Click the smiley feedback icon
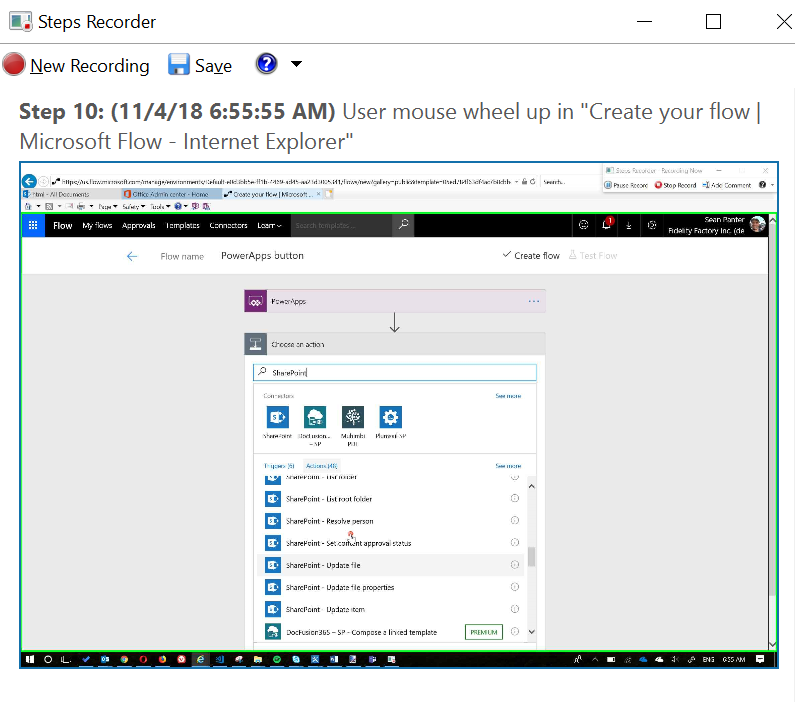The image size is (795, 702). point(584,225)
